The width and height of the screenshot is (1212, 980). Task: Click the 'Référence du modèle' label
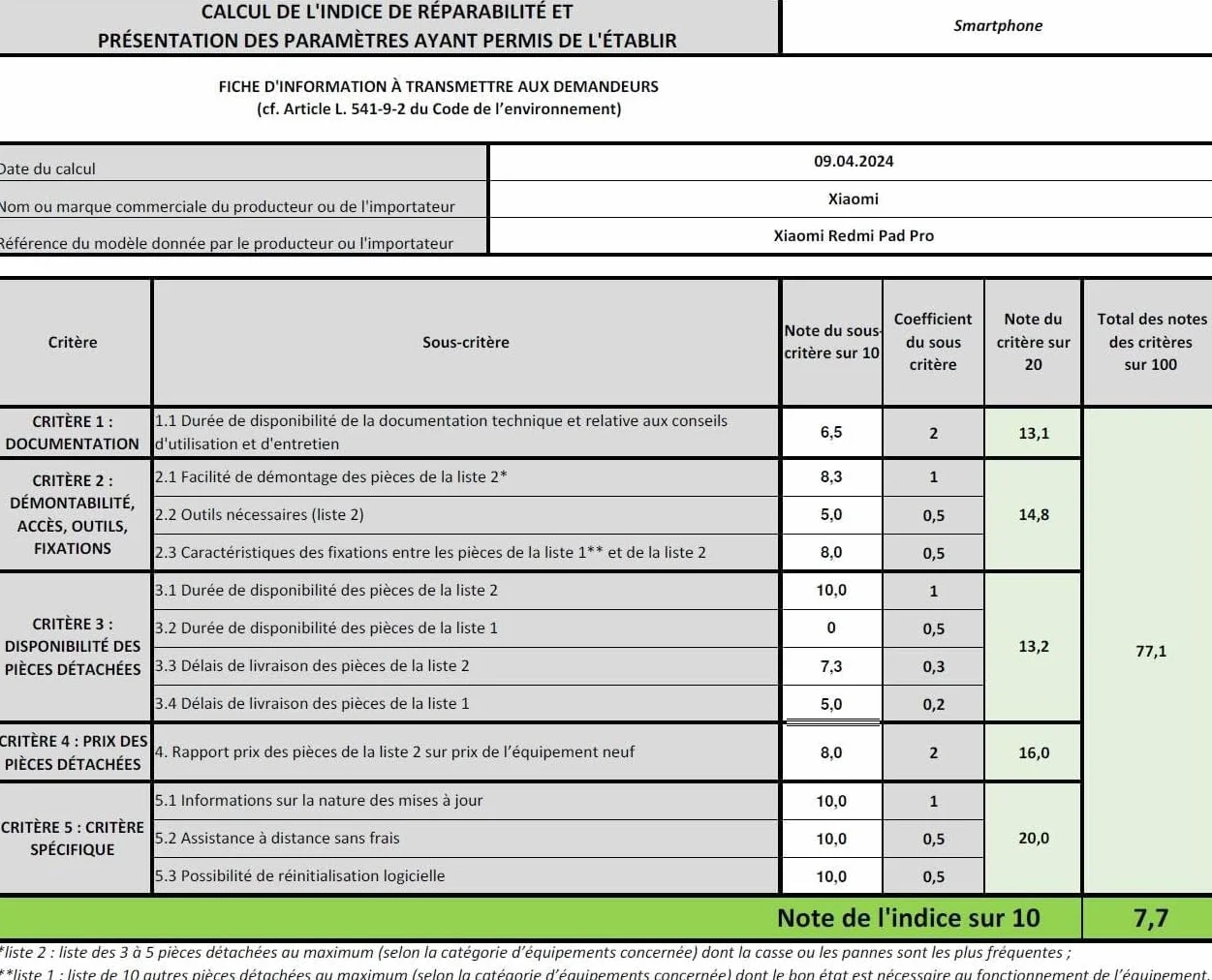227,243
